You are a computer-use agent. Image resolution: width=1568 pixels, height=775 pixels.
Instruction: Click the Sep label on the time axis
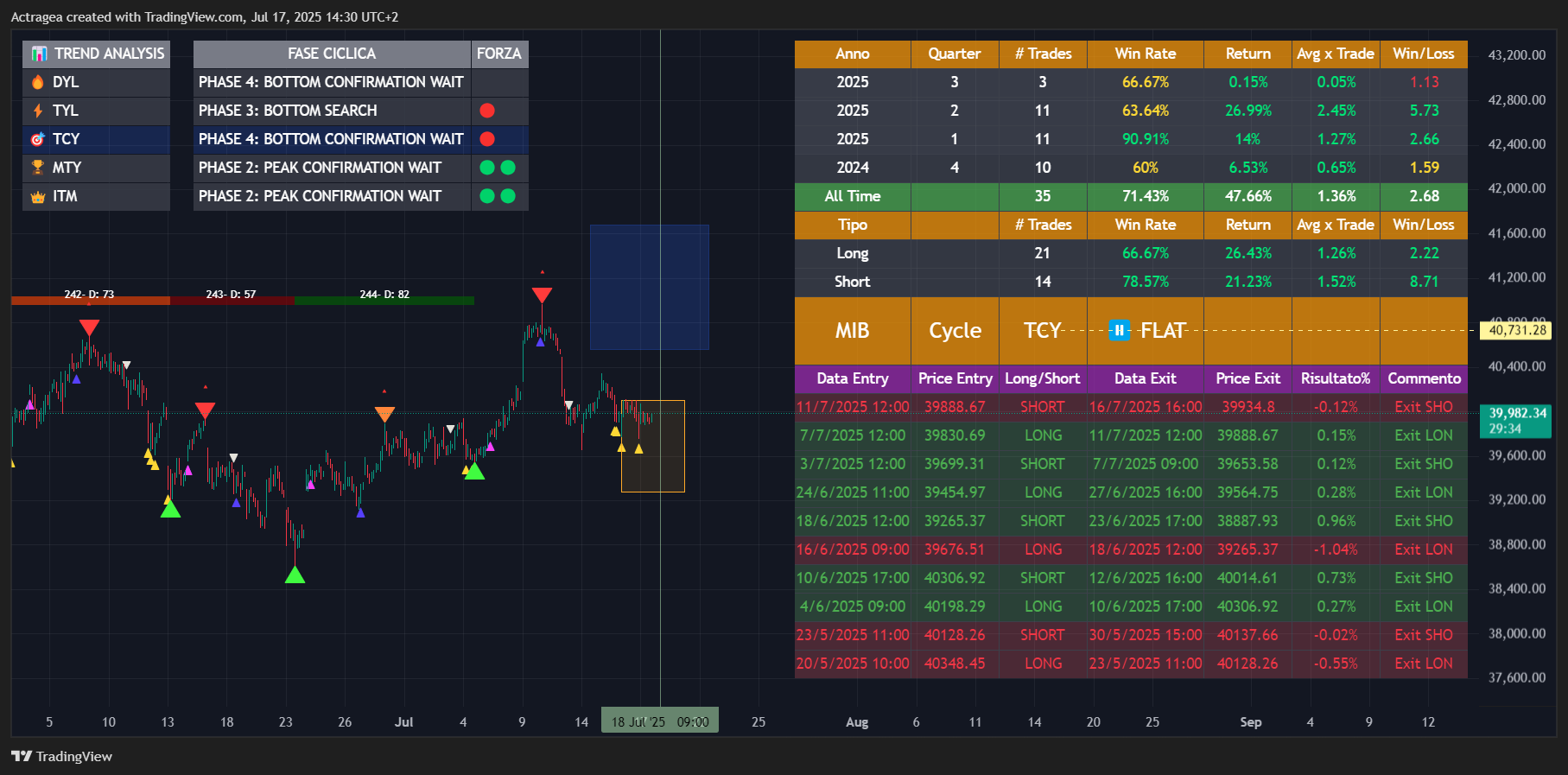[1251, 722]
